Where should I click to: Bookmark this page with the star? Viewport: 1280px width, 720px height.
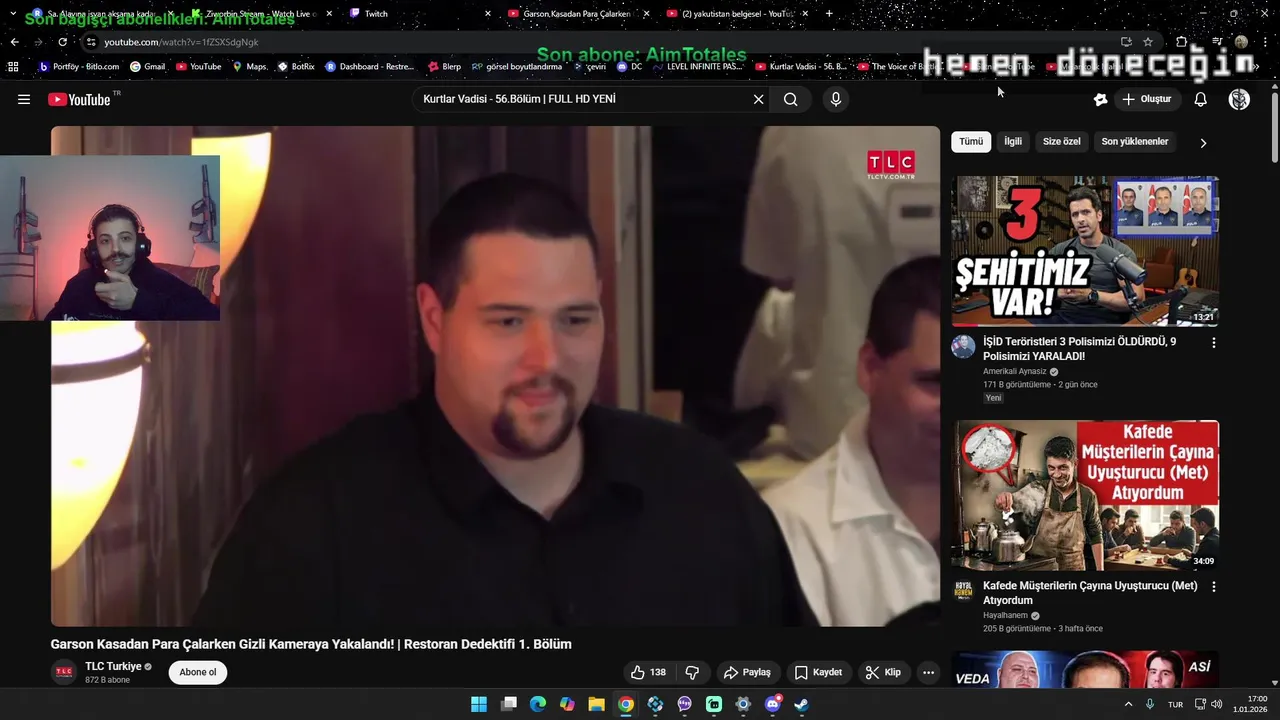coord(1148,42)
